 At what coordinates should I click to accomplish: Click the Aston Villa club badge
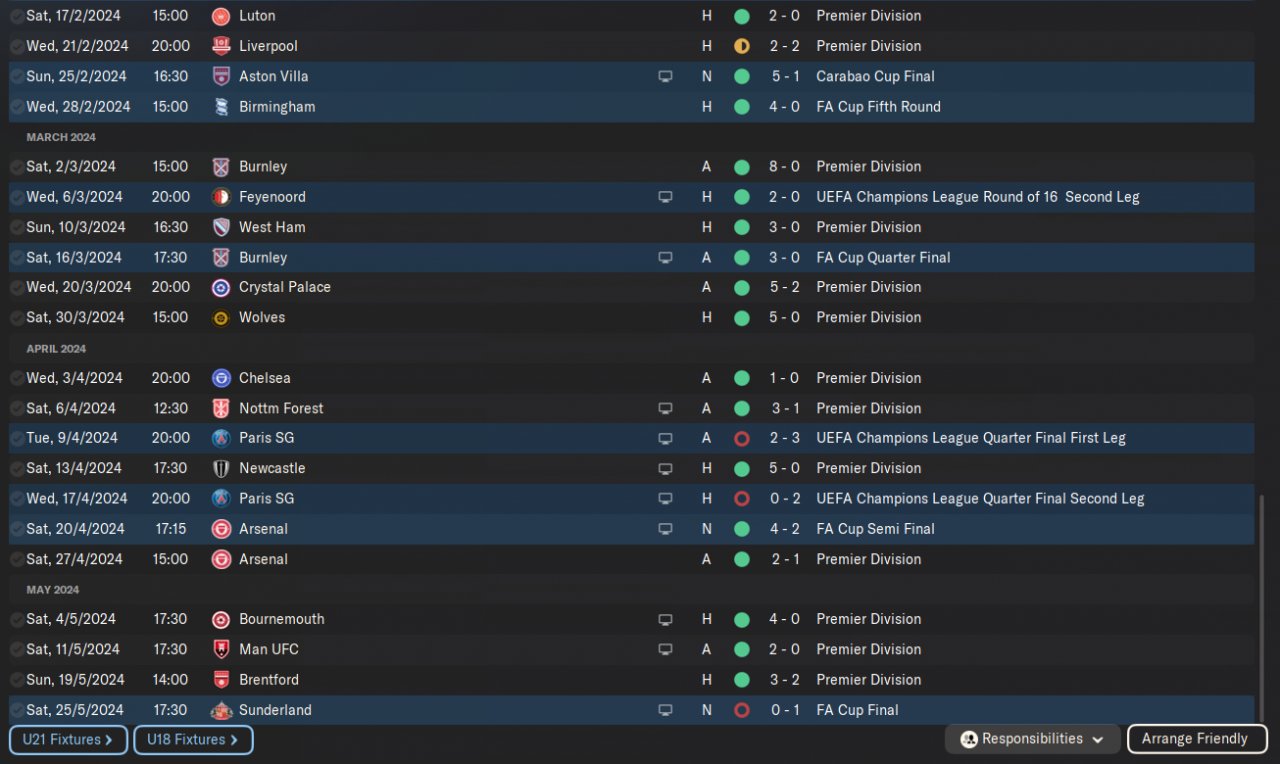coord(221,76)
